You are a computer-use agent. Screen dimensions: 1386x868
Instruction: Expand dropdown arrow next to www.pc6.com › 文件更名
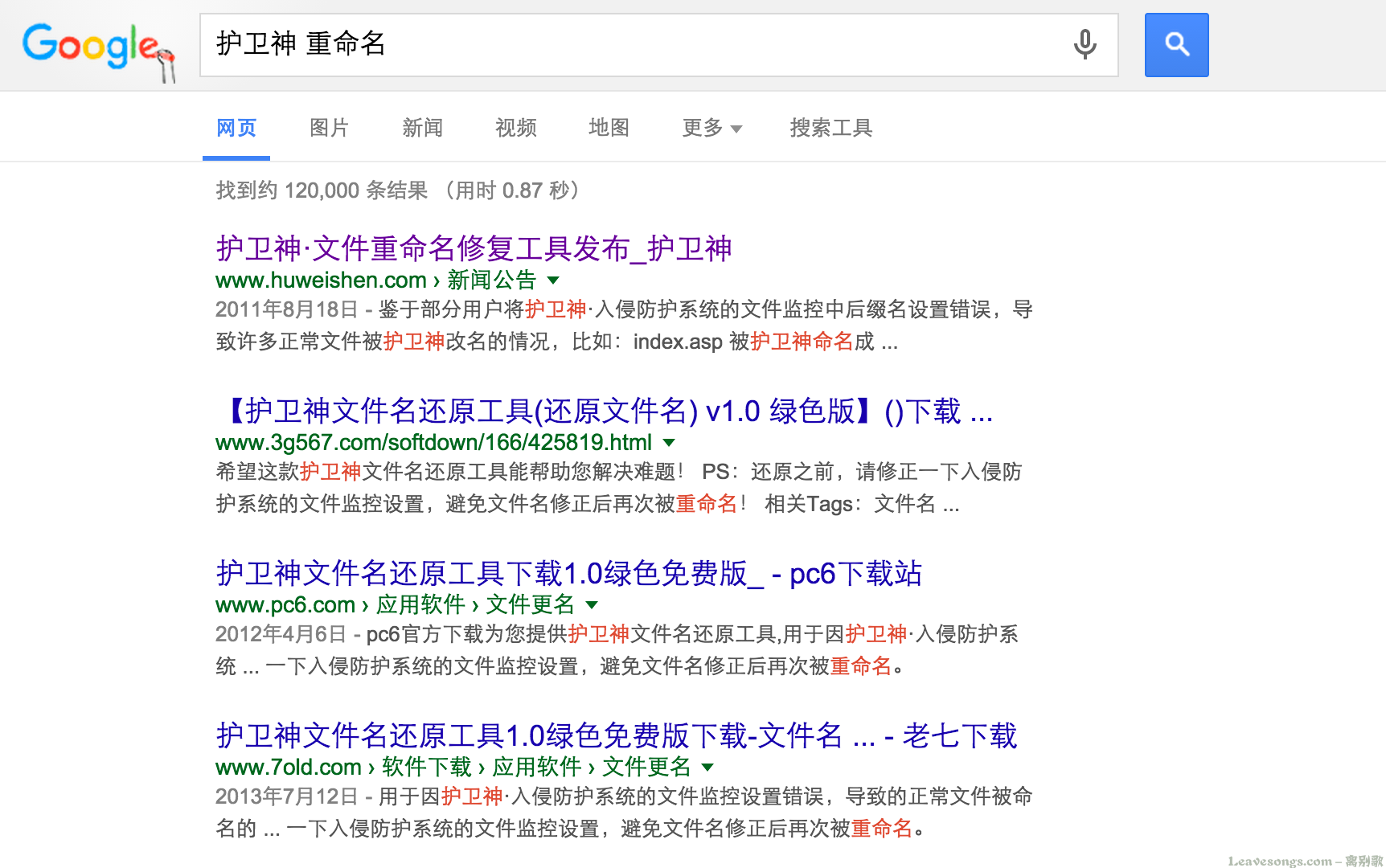tap(592, 605)
